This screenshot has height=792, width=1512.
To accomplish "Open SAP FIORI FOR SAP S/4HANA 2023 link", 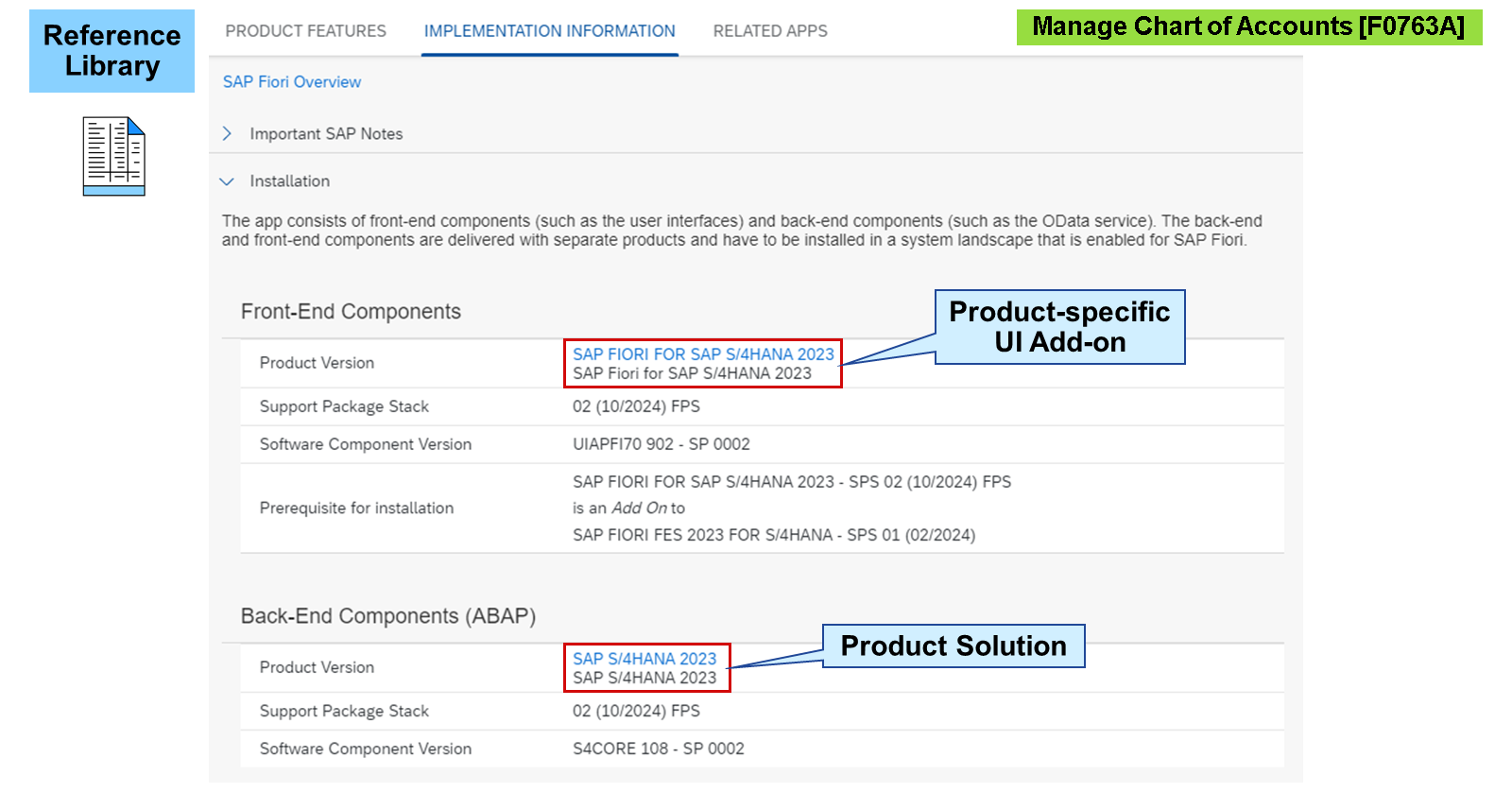I will (x=703, y=354).
